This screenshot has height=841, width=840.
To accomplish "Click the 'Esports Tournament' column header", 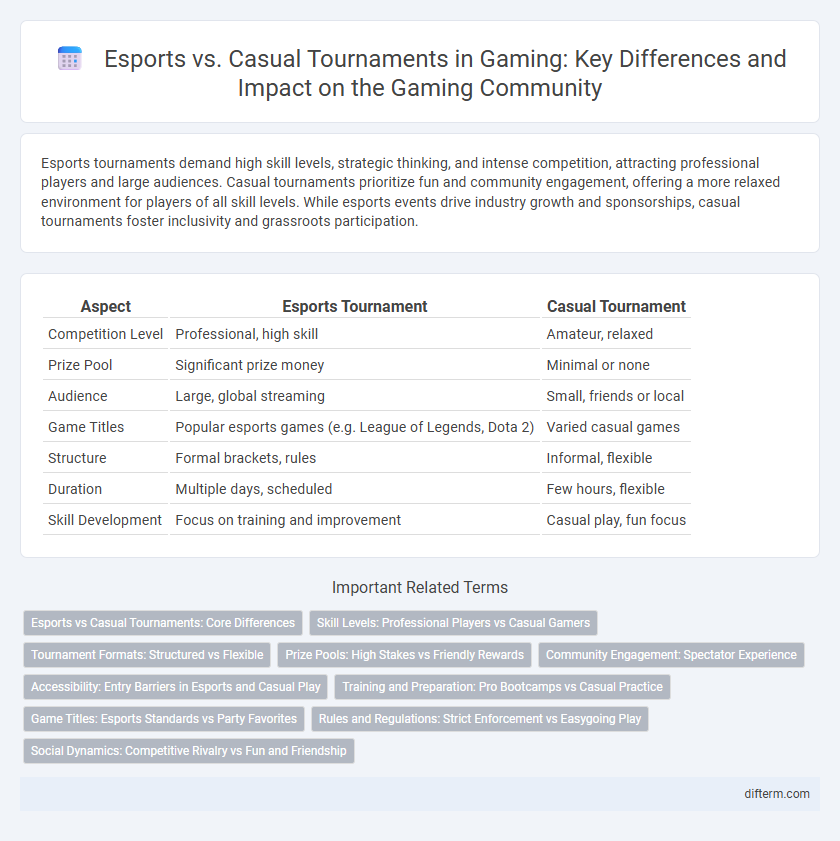I will coord(355,306).
